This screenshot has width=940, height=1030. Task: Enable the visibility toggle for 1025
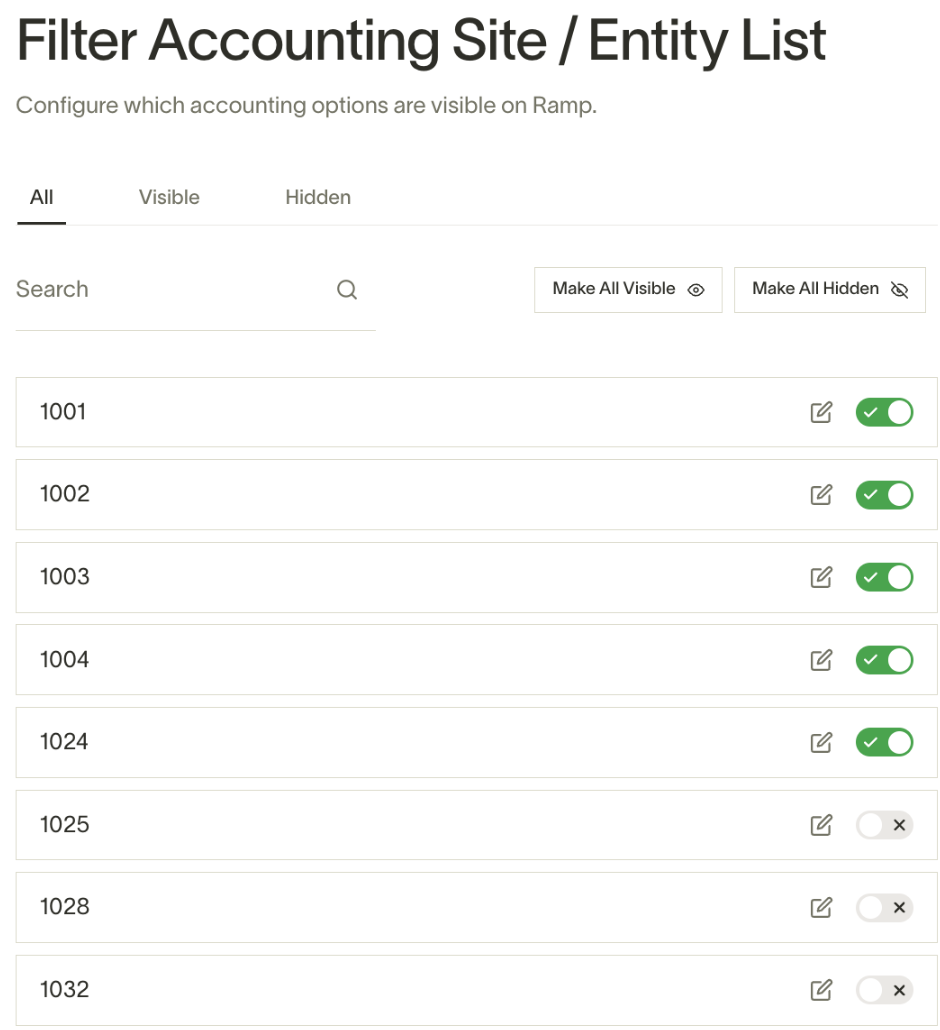[884, 825]
